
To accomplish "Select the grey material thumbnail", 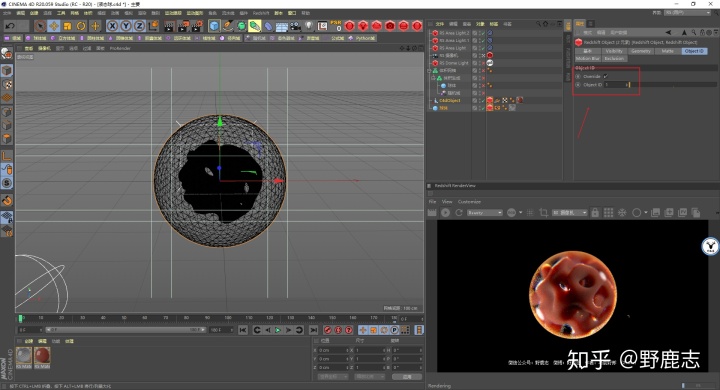I will [24, 356].
